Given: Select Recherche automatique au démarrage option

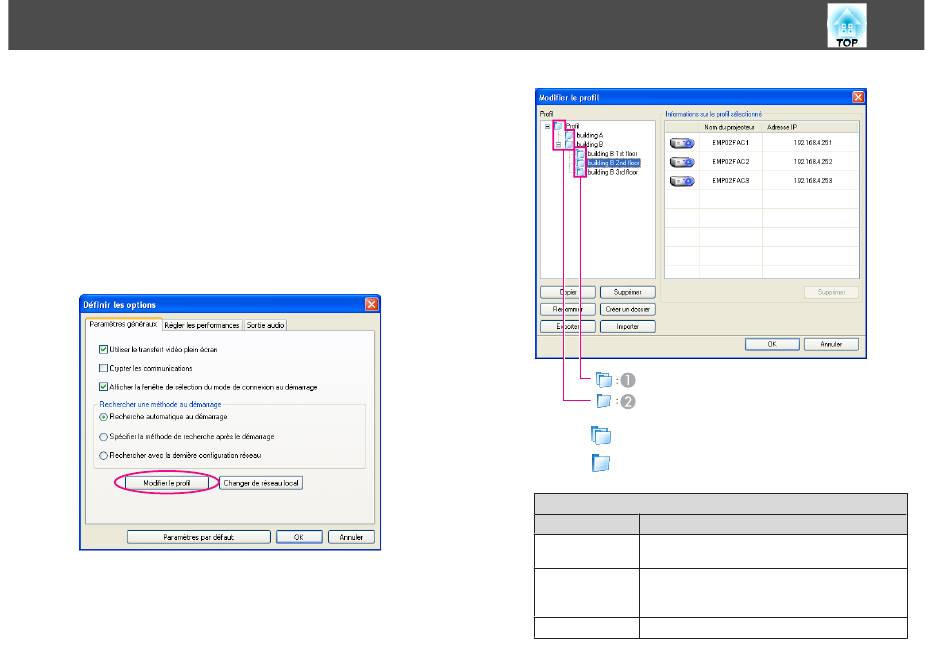Looking at the screenshot, I should (x=104, y=417).
